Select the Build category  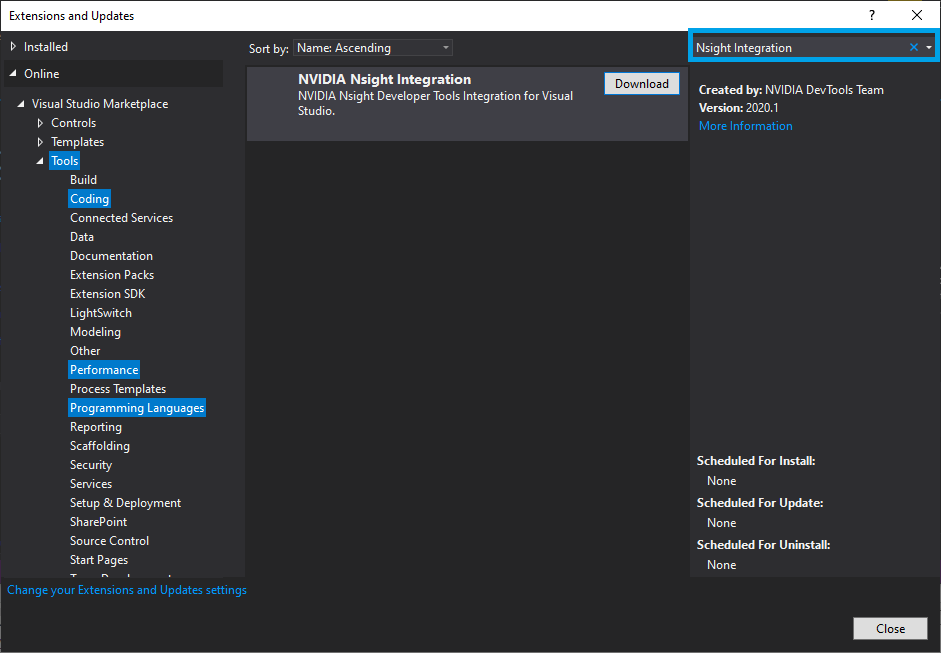(x=83, y=180)
